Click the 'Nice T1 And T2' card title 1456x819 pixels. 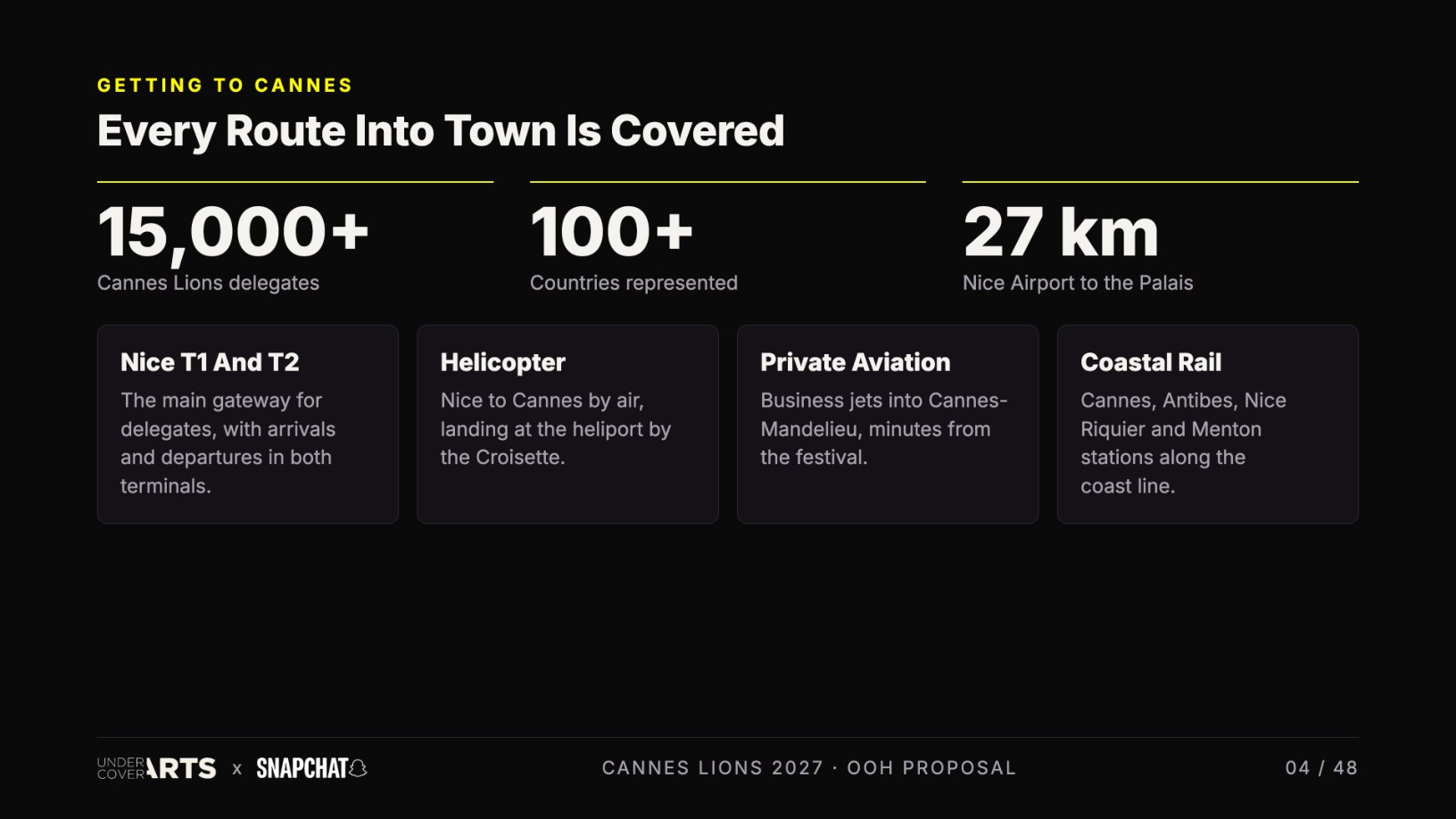(210, 362)
